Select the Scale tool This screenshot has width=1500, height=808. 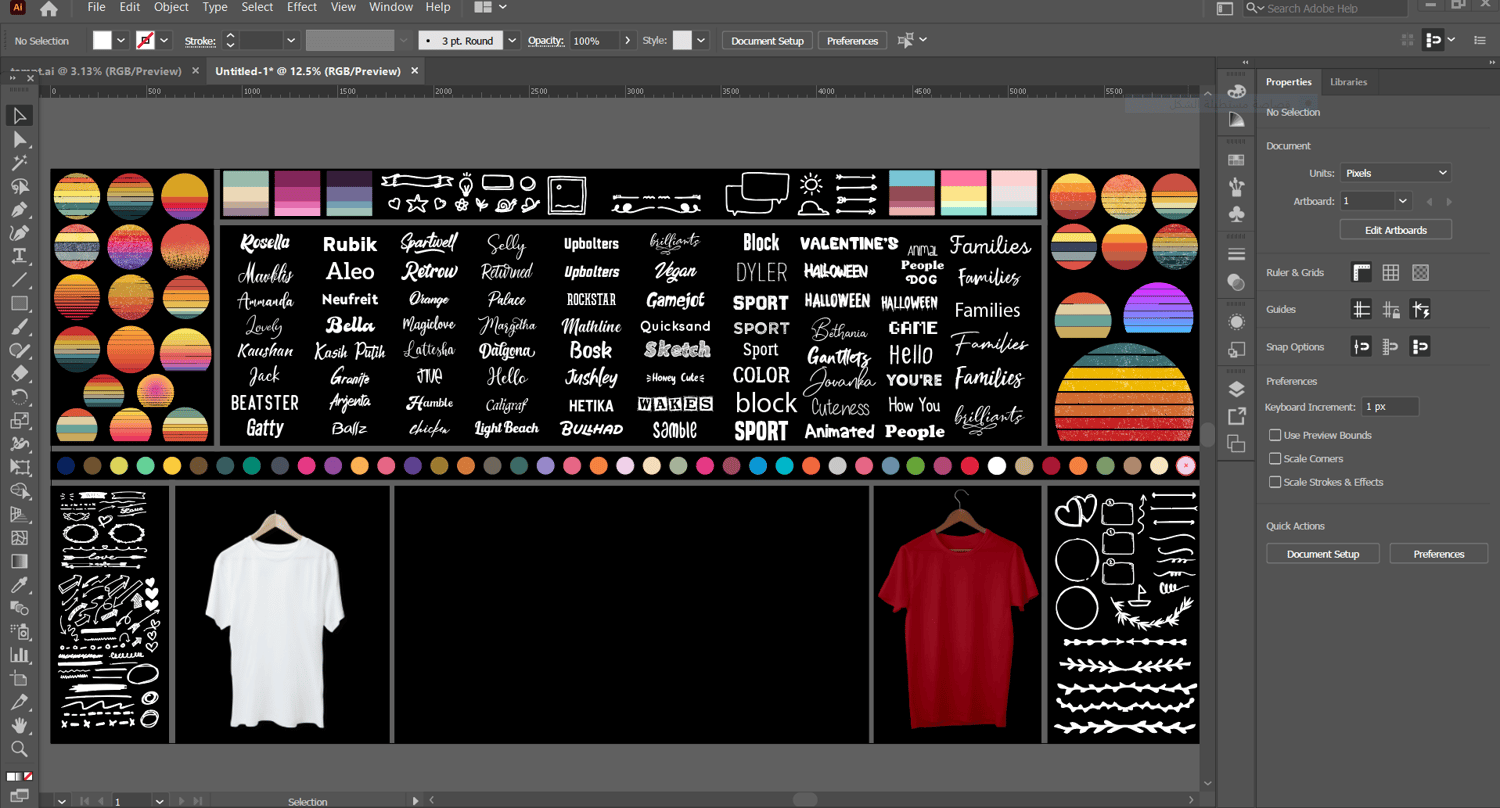click(x=19, y=420)
